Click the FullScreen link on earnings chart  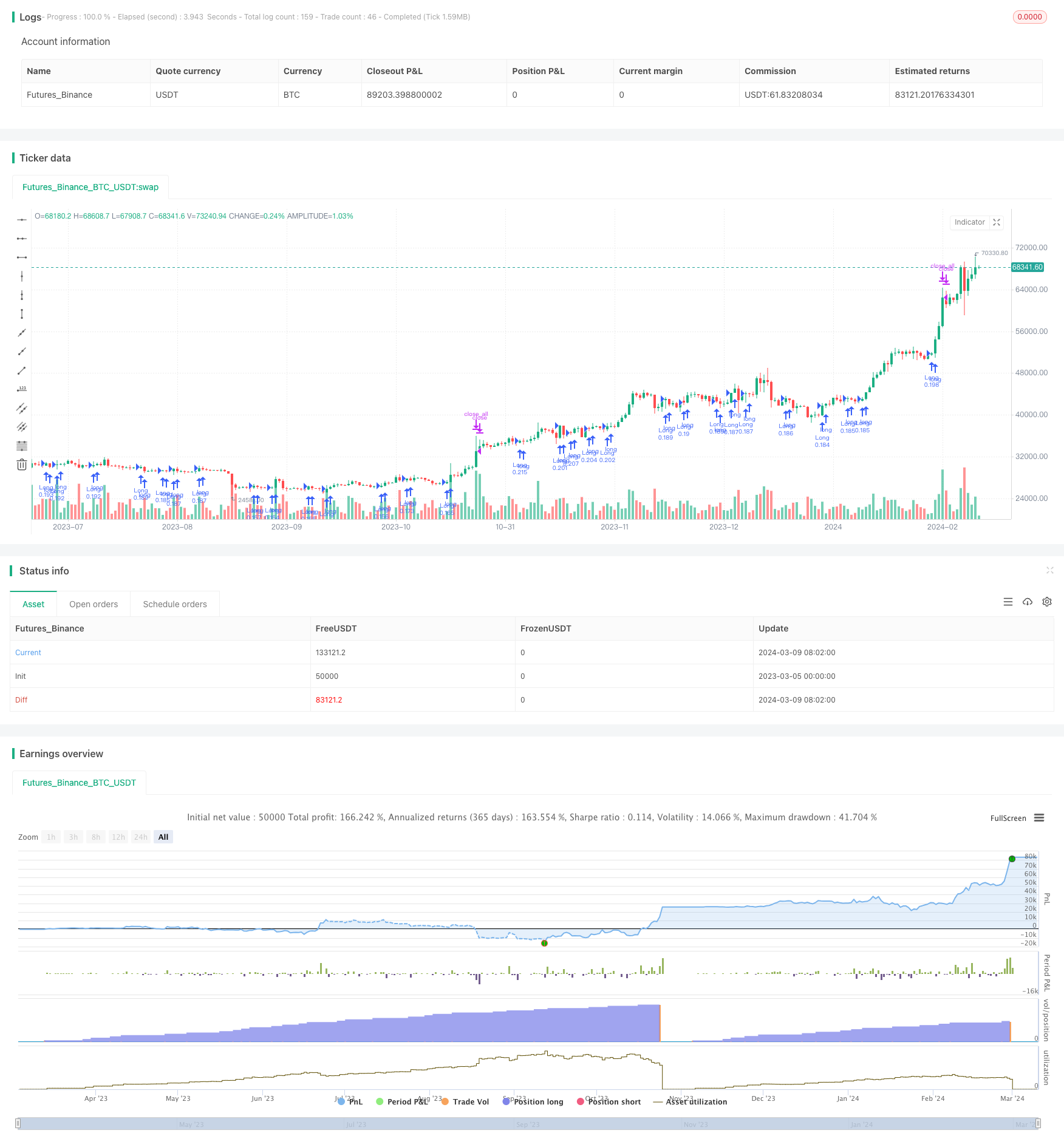1008,818
